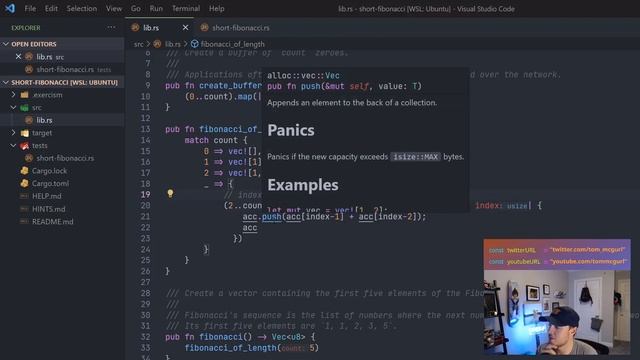Close the lib.rs editor tab
This screenshot has width=640, height=360.
point(185,27)
